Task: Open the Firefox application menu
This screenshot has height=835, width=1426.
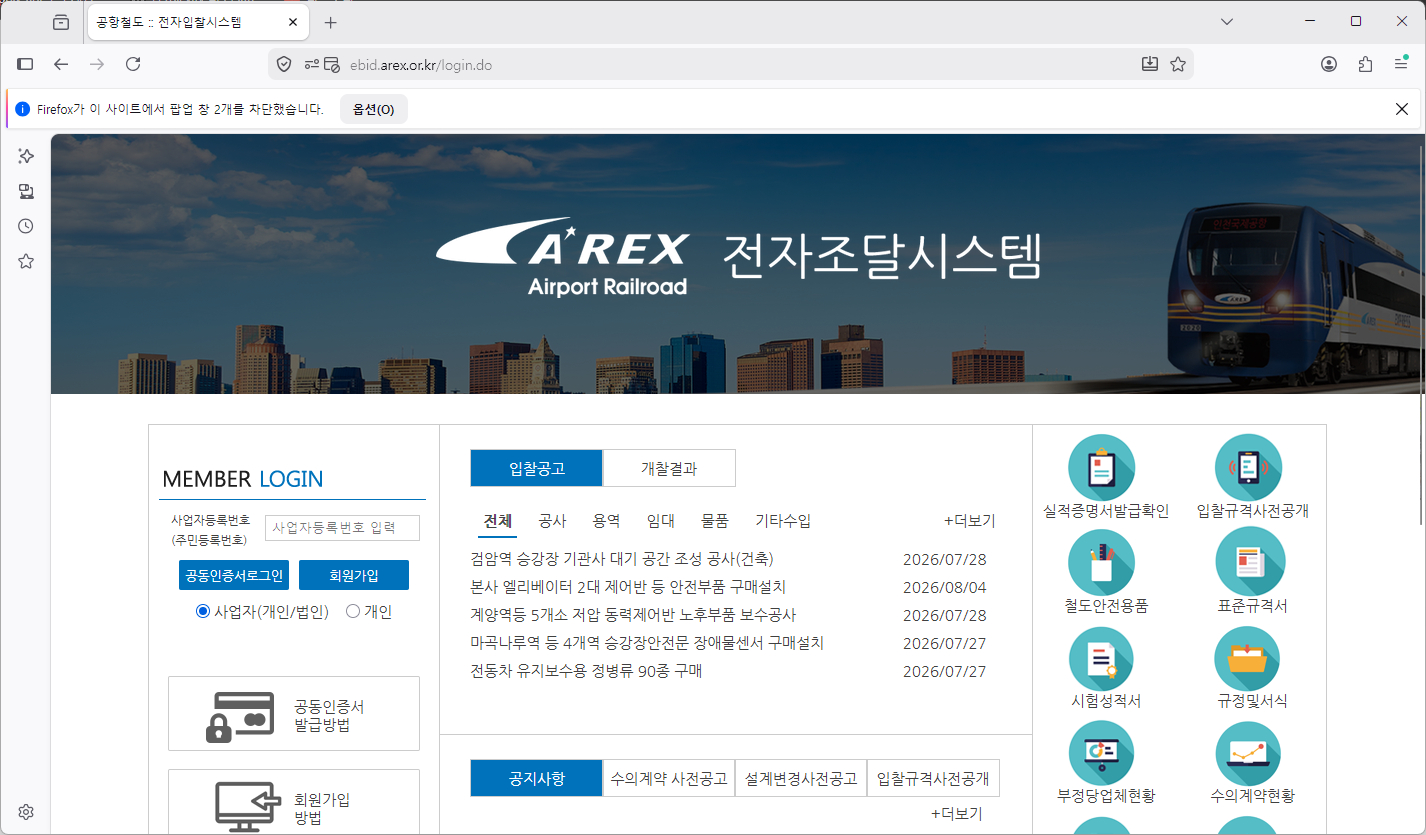Action: coord(1401,64)
